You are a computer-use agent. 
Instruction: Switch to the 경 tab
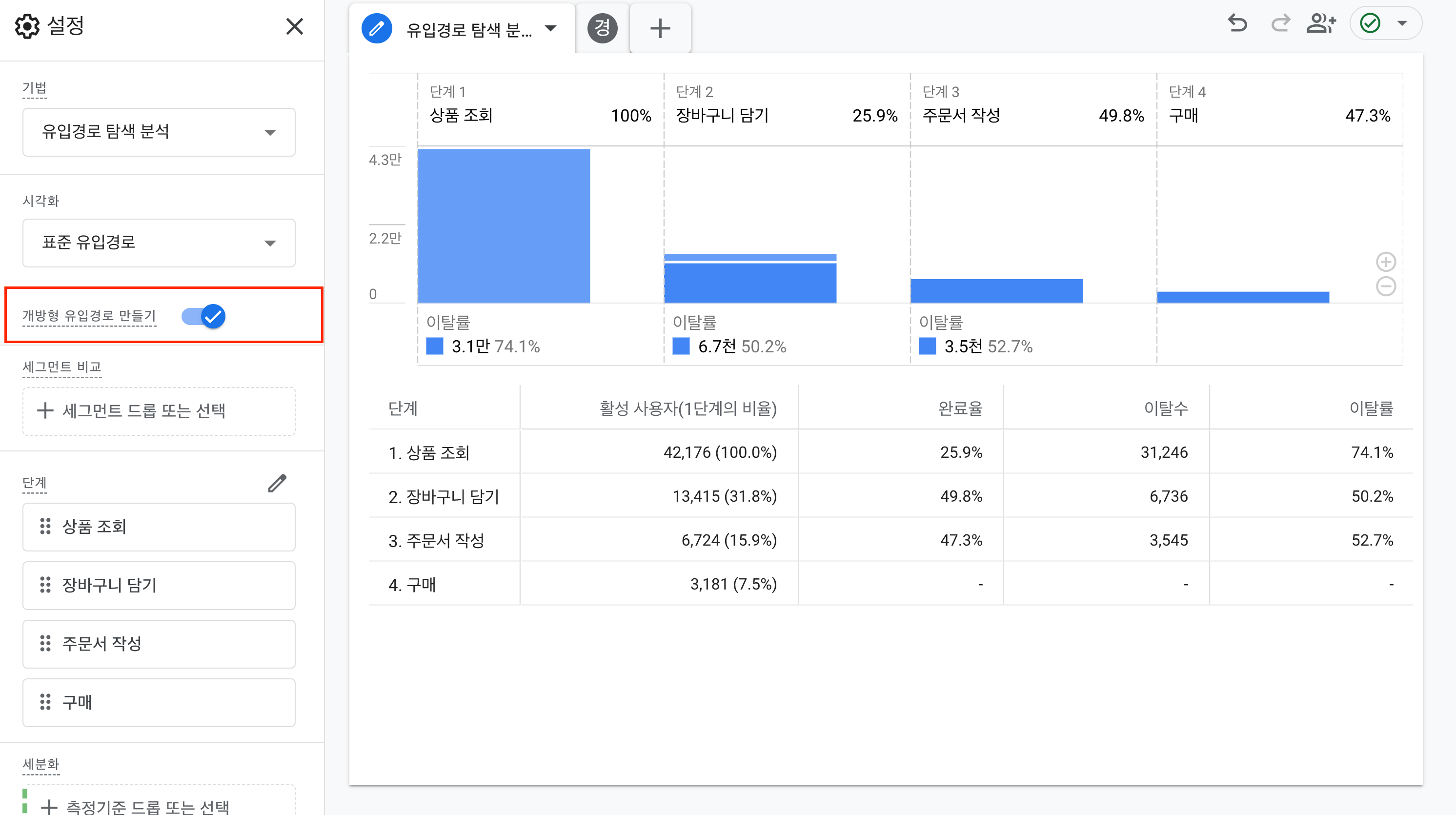(603, 28)
